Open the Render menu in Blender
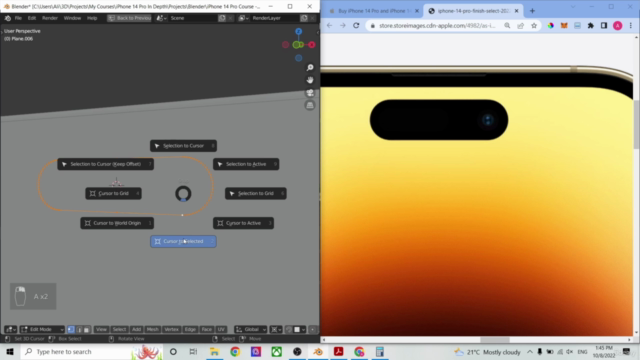The width and height of the screenshot is (640, 360). pos(50,18)
